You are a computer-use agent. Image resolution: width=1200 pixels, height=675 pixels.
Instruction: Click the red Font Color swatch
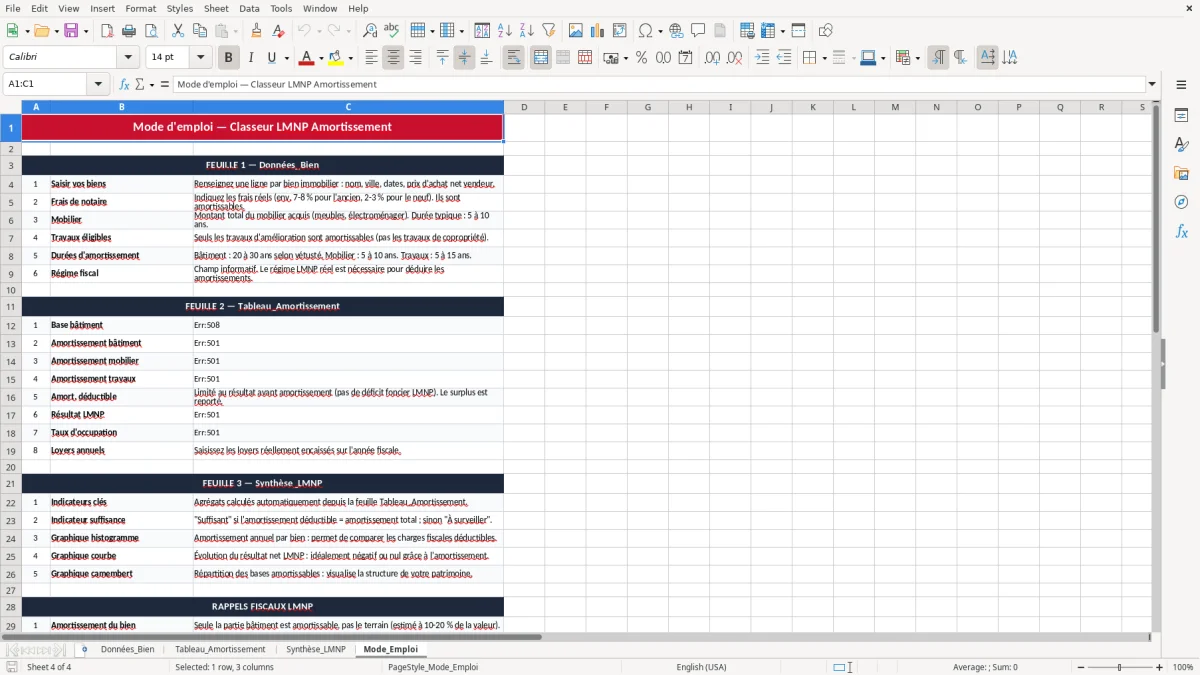pyautogui.click(x=306, y=58)
